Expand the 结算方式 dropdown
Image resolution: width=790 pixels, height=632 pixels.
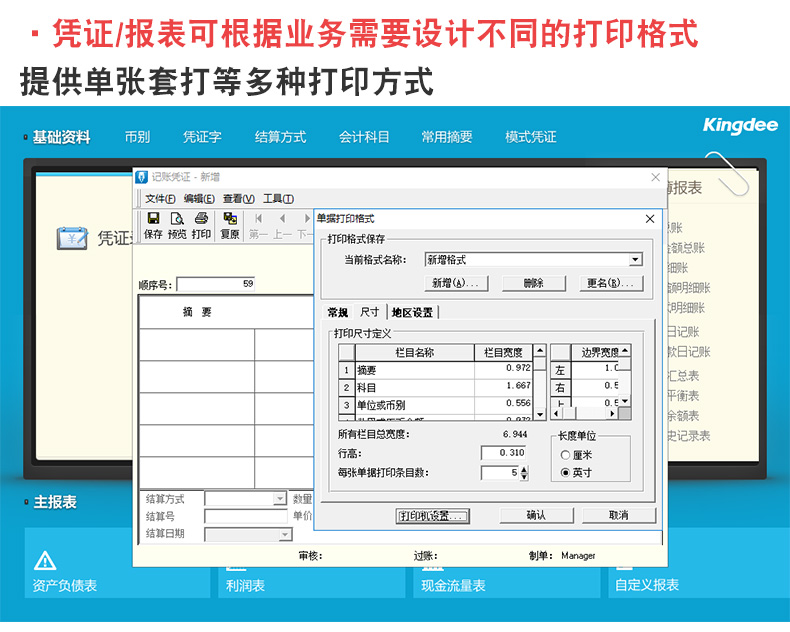click(x=280, y=498)
